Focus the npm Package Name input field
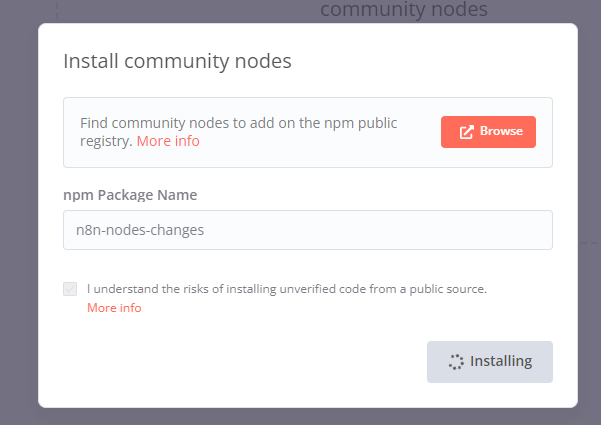 click(307, 230)
